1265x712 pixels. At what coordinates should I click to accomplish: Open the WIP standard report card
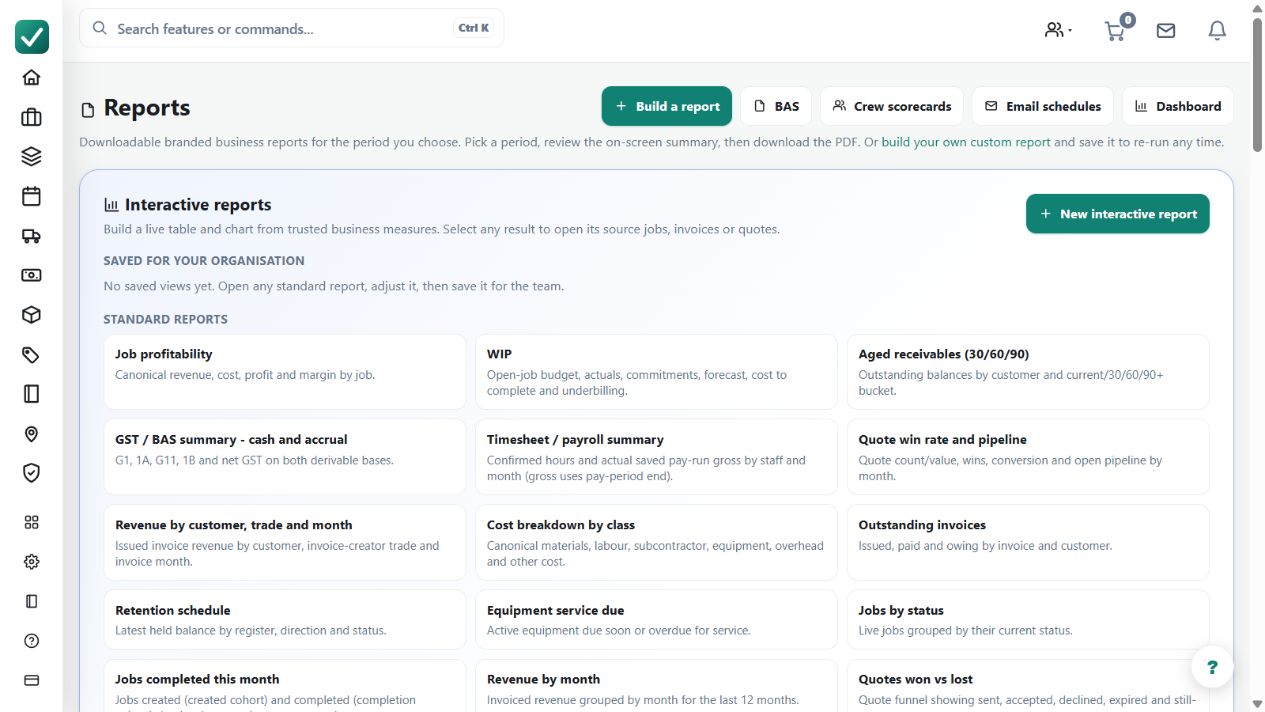tap(656, 372)
